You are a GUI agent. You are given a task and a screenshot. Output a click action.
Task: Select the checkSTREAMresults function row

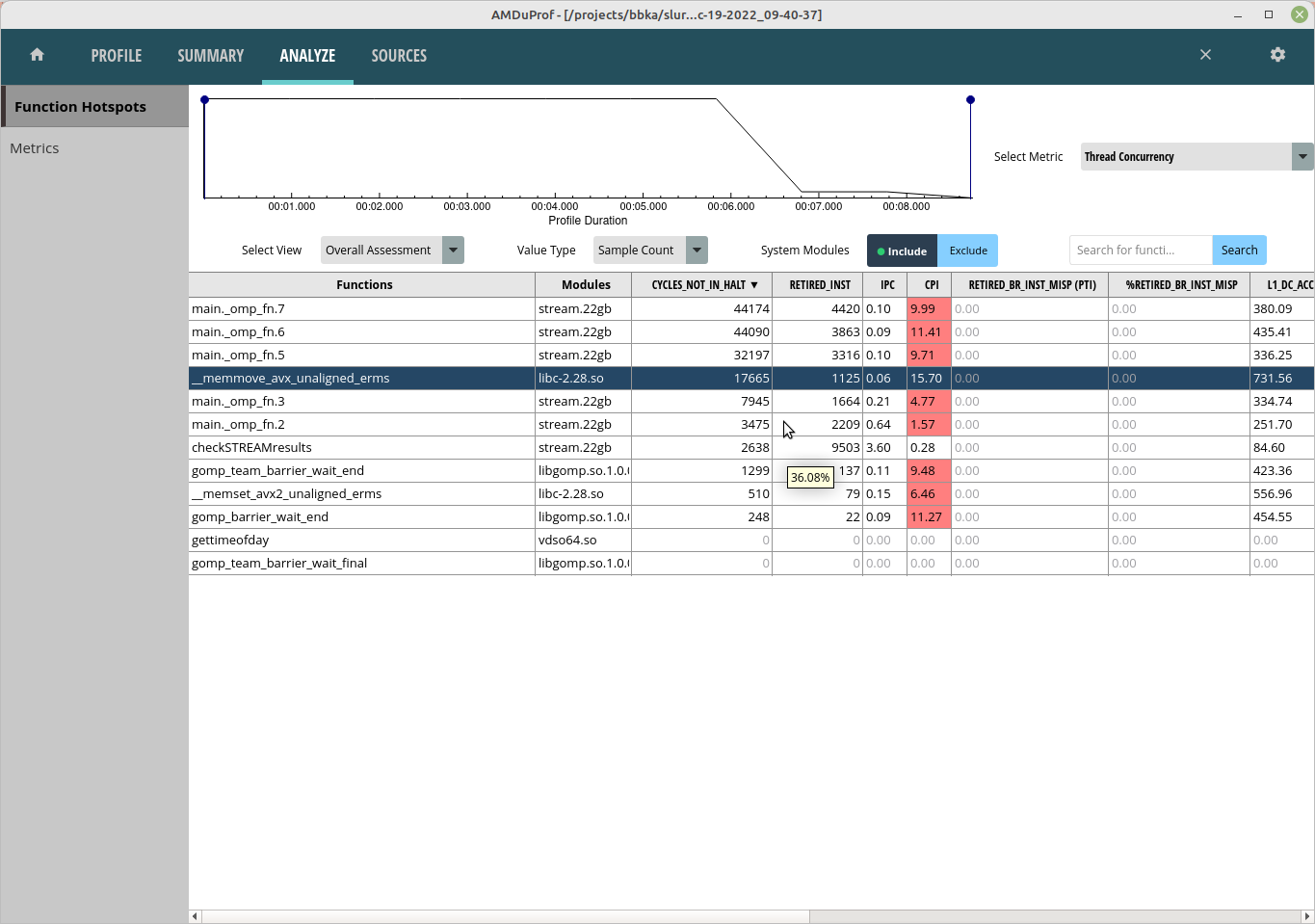[361, 448]
